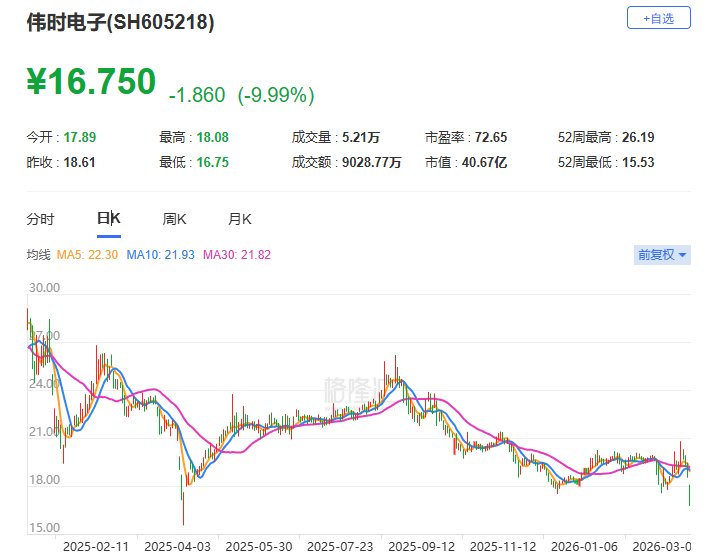The height and width of the screenshot is (557, 717).
Task: Open the 月K monthly chart tab
Action: pos(240,219)
